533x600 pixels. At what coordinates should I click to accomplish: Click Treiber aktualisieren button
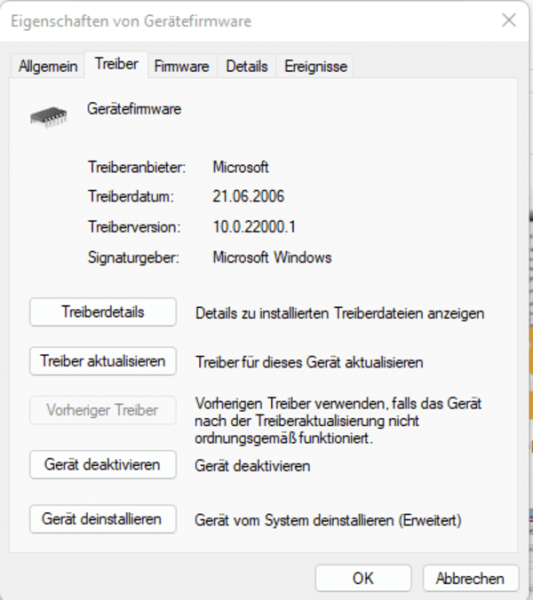pyautogui.click(x=103, y=361)
